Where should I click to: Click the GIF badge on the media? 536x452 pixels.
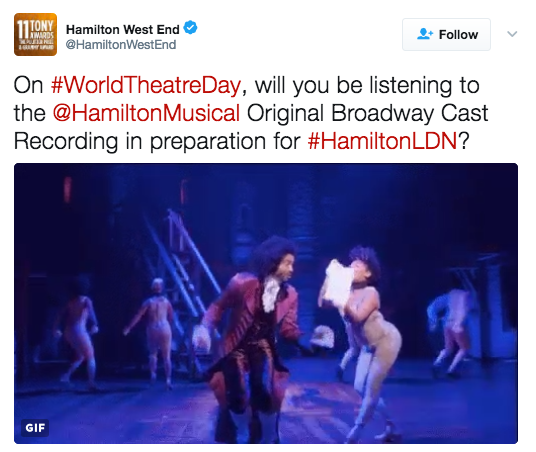coord(35,428)
